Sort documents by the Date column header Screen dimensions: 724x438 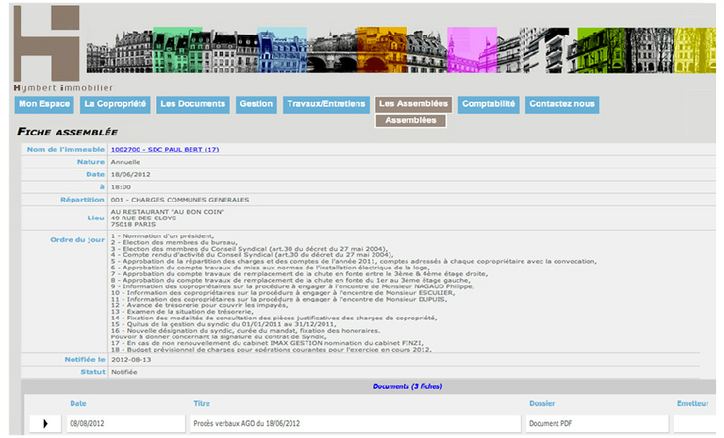[x=78, y=403]
